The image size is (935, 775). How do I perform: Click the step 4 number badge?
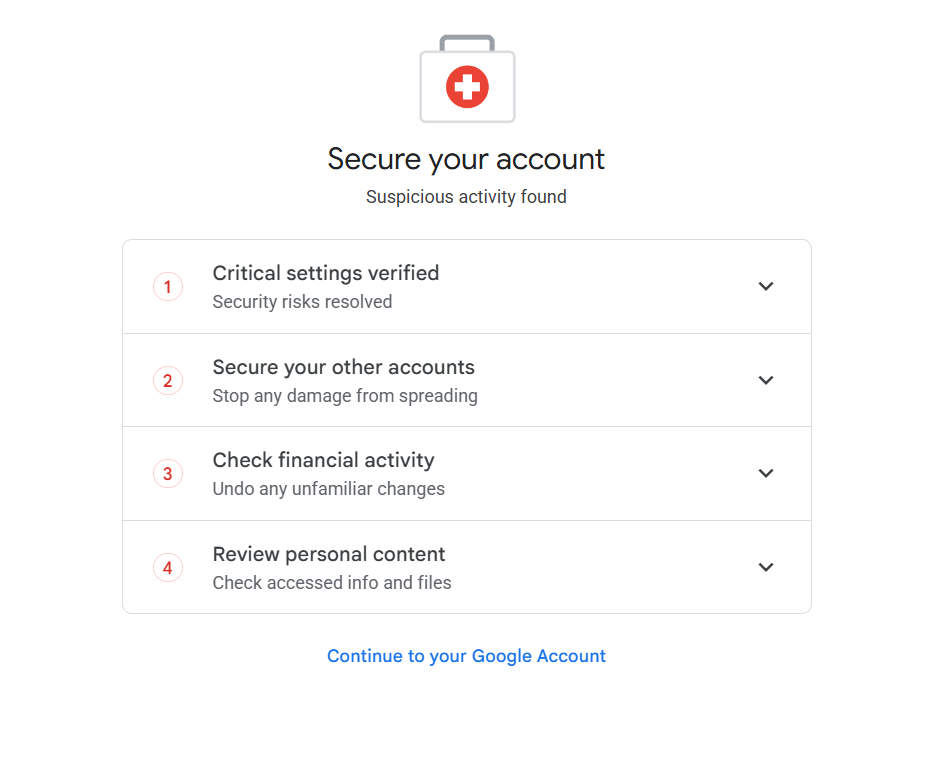(x=168, y=568)
